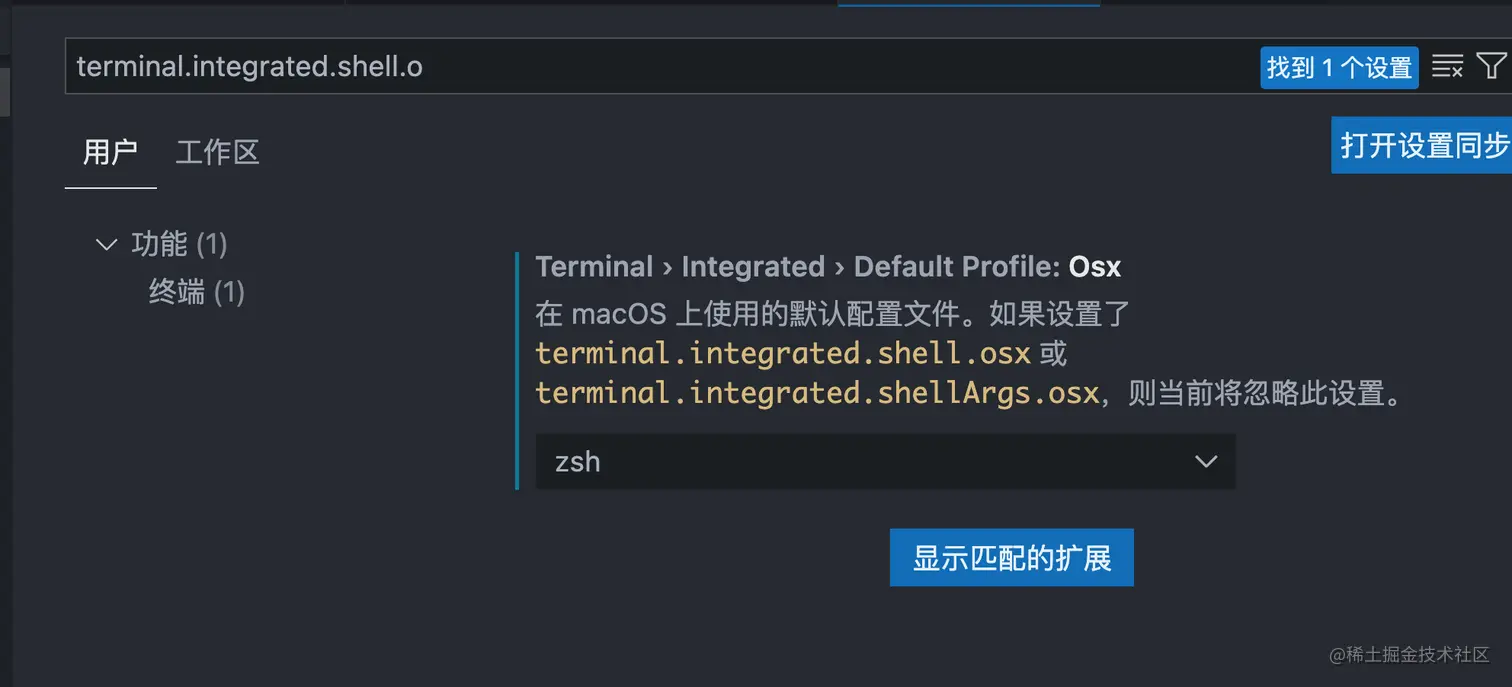Focus the settings search input field
Viewport: 1512px width, 687px height.
pos(600,66)
